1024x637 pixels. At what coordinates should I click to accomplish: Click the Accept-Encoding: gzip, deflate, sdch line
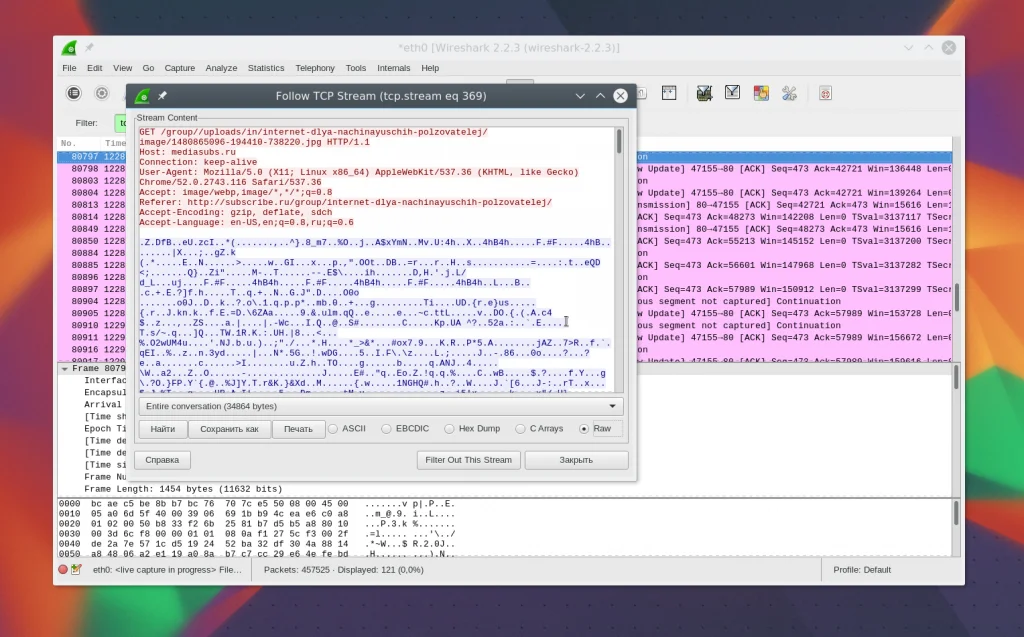tap(236, 212)
